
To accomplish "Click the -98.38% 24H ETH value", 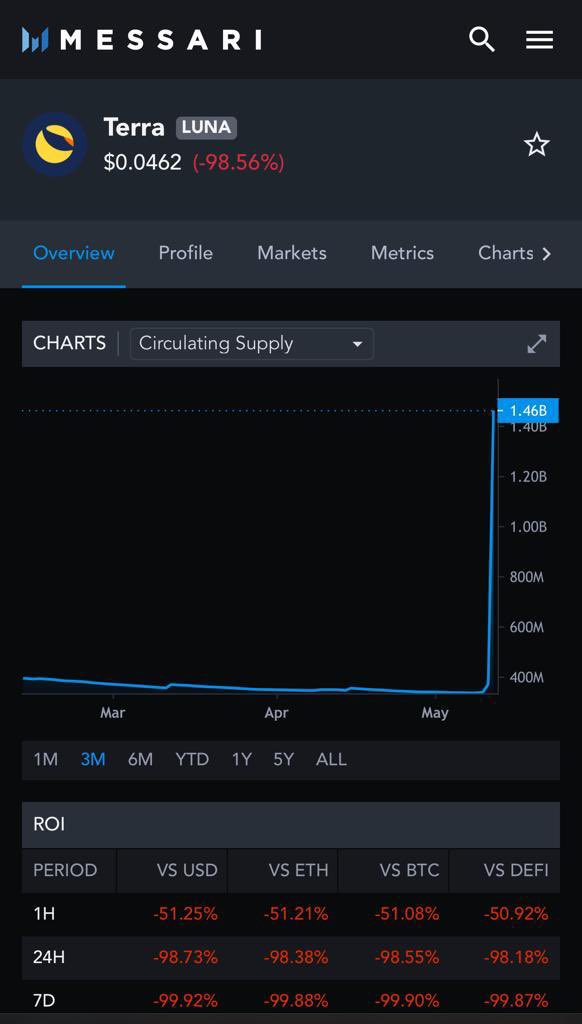I will tap(296, 957).
